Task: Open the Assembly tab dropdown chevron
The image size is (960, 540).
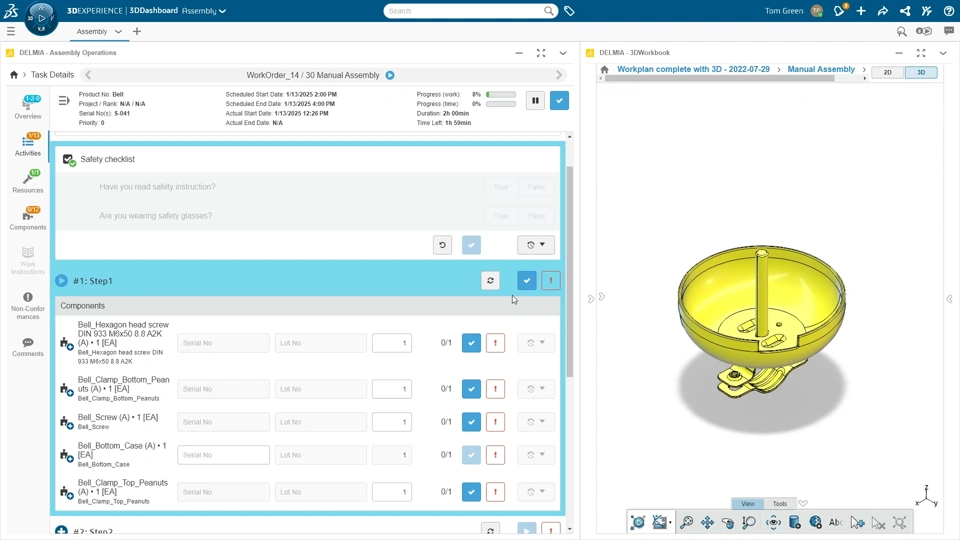Action: tap(118, 31)
